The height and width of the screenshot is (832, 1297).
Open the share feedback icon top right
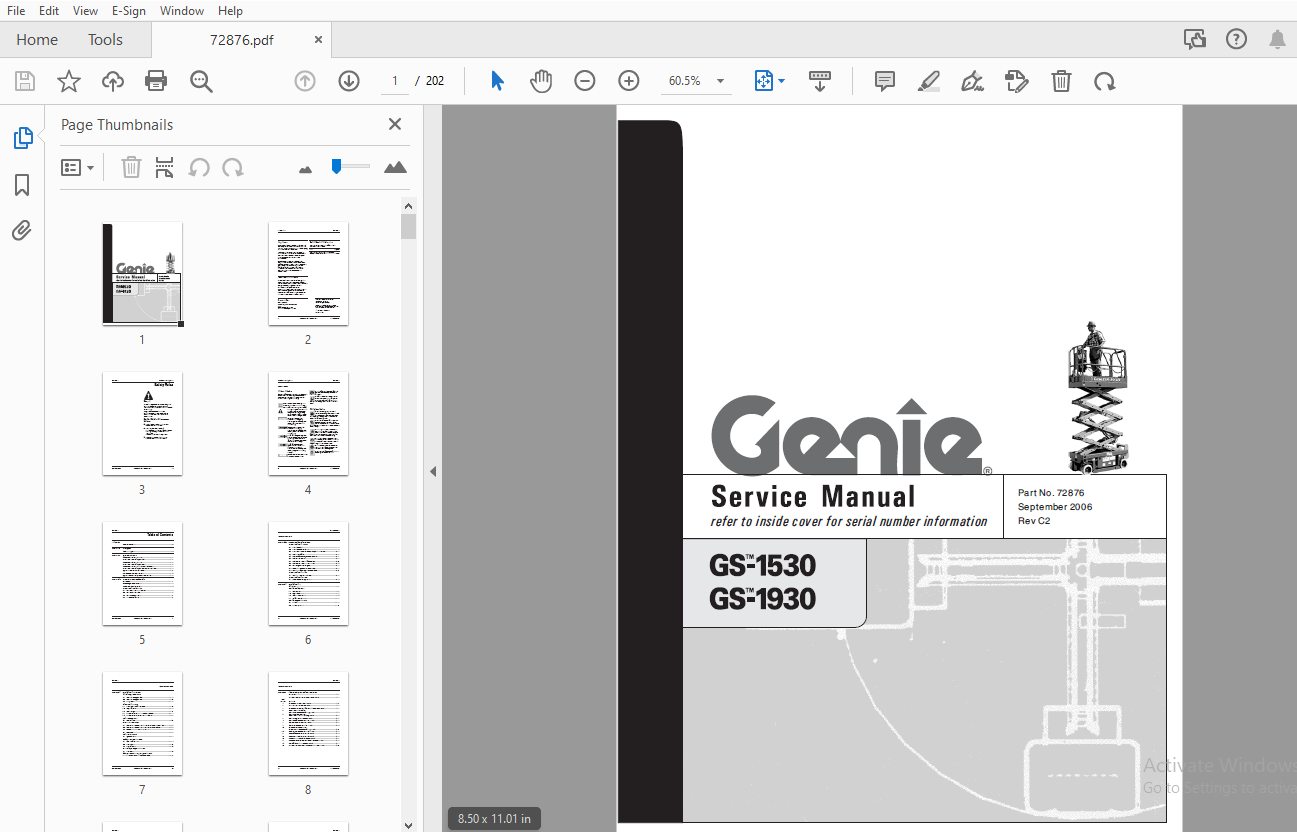[1195, 40]
